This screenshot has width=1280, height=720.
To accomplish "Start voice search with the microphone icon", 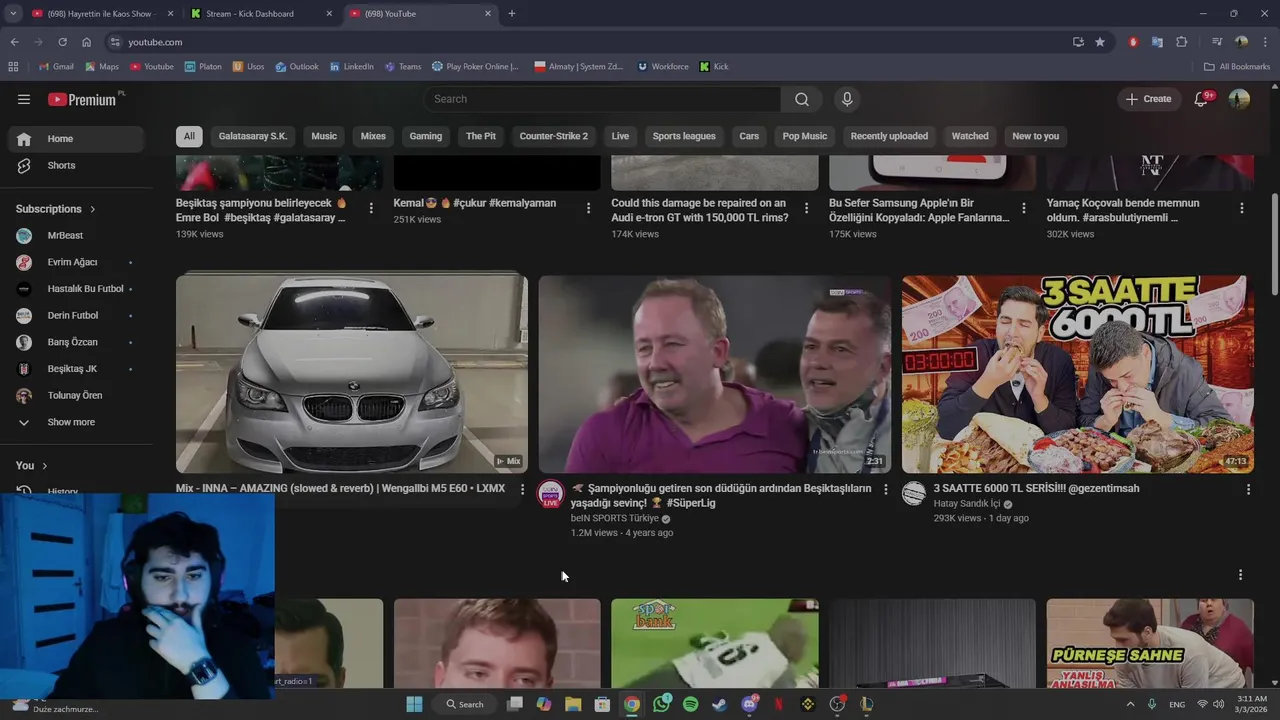I will [847, 99].
